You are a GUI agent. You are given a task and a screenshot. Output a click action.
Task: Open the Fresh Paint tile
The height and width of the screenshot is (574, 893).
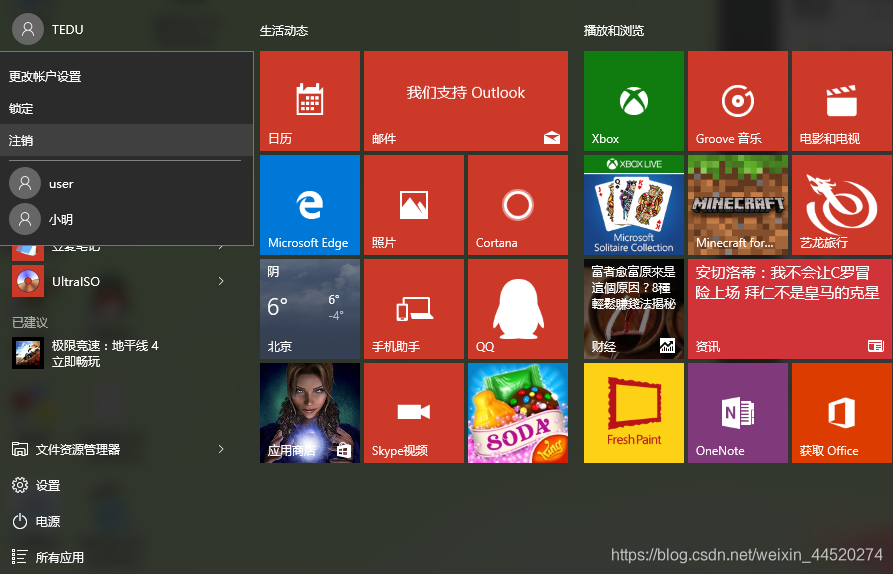[633, 413]
